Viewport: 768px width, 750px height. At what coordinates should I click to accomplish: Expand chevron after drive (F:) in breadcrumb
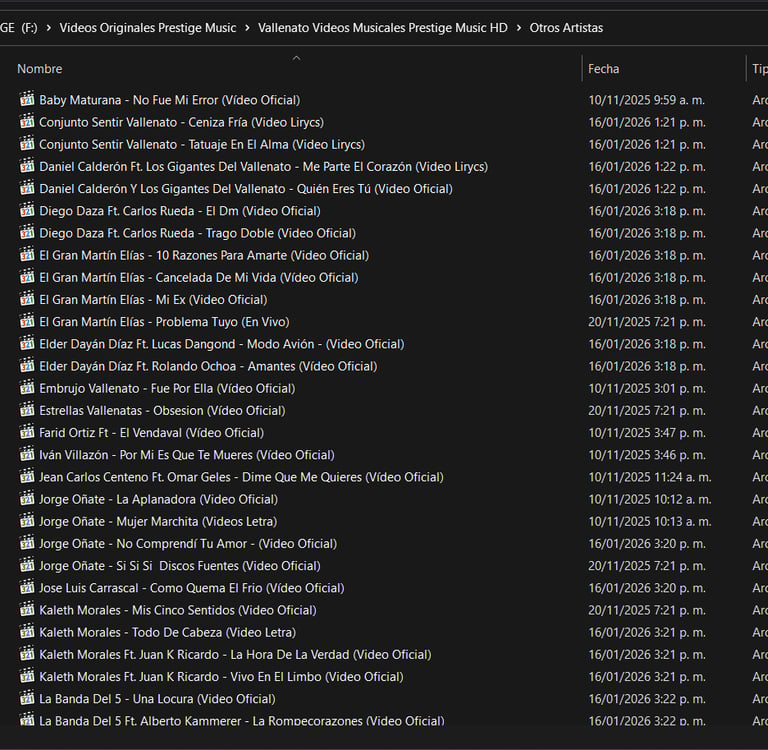click(x=48, y=28)
